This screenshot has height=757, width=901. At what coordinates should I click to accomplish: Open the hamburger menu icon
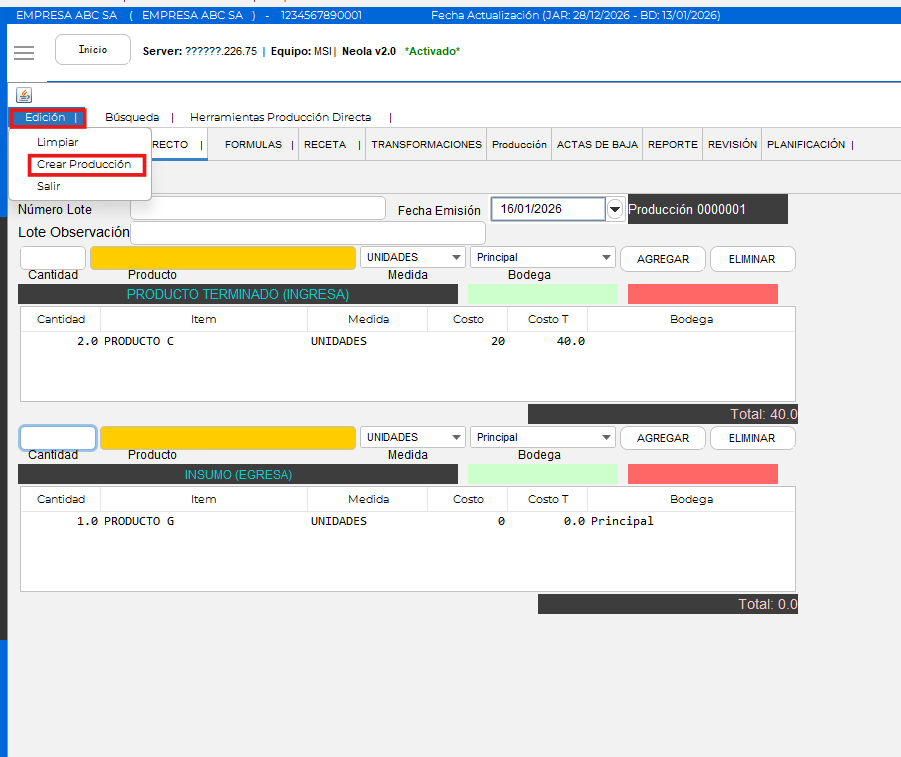24,52
